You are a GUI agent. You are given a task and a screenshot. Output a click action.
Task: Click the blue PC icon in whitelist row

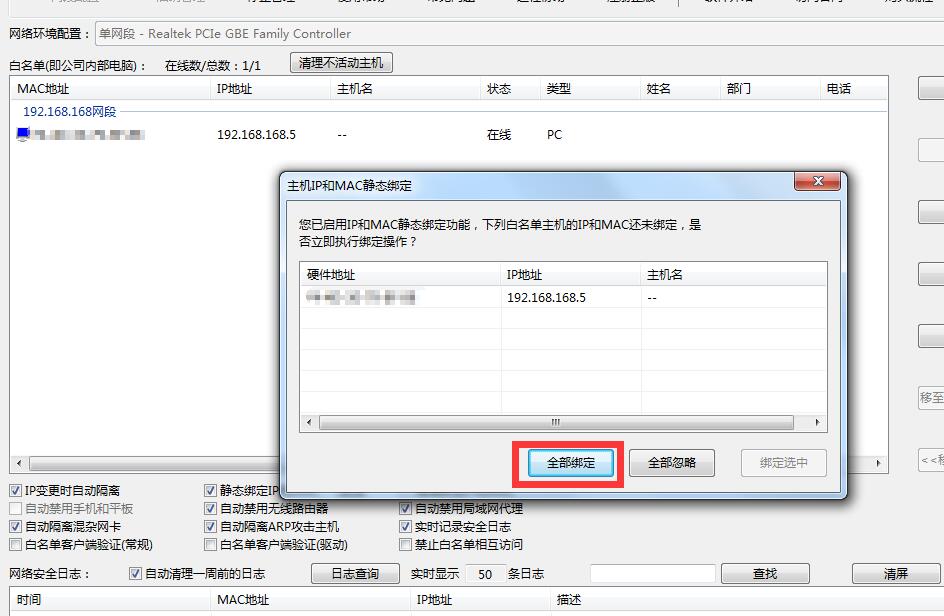(23, 134)
